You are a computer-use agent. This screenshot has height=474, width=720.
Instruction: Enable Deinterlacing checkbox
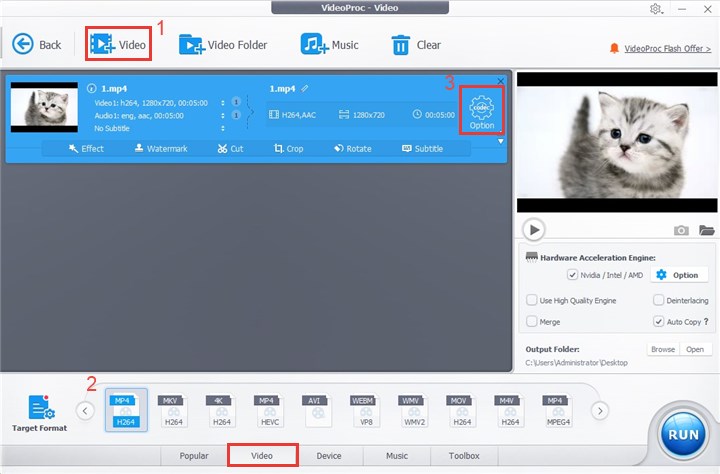658,300
